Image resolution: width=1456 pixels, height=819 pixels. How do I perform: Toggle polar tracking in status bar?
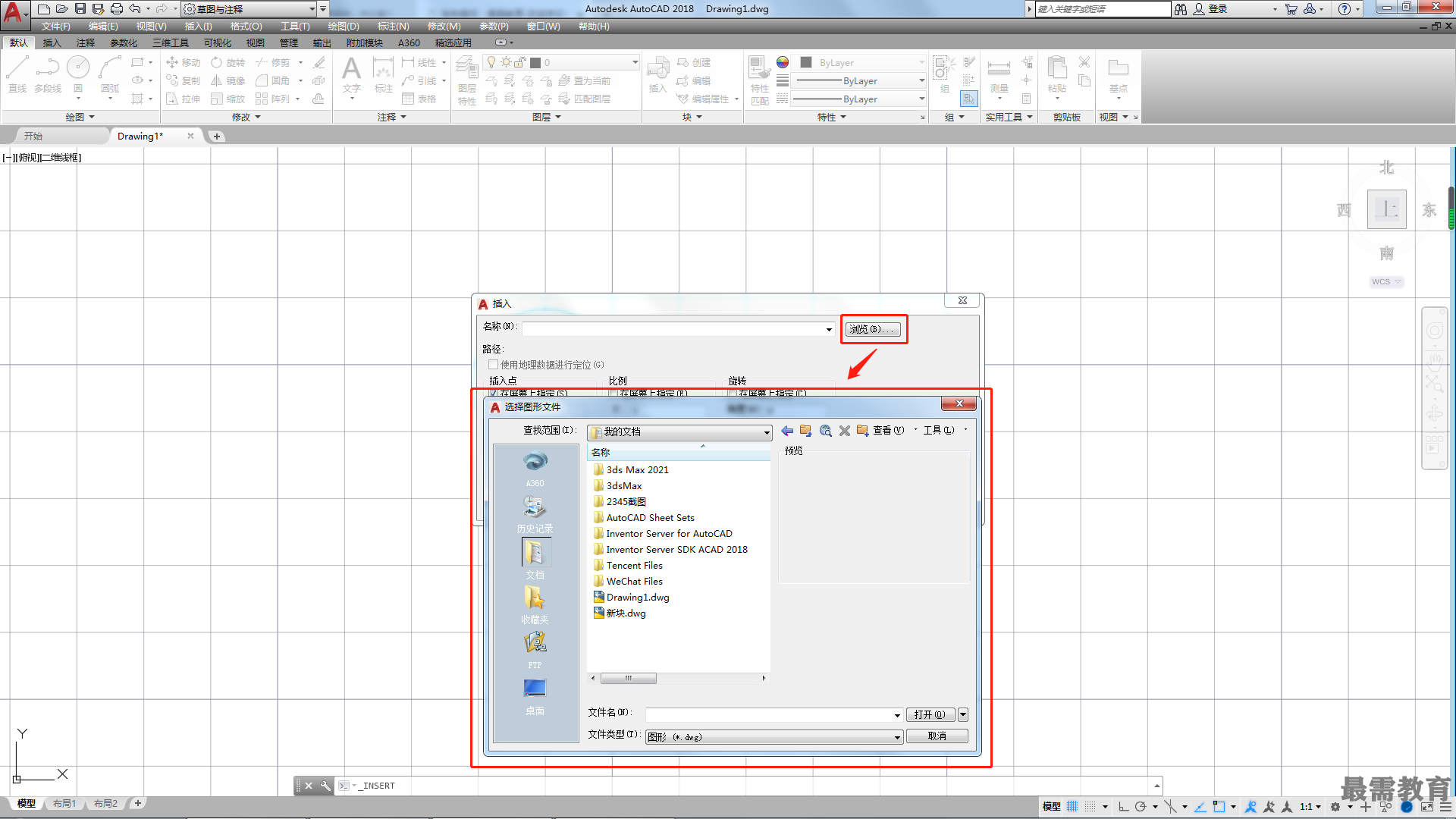tap(1141, 807)
